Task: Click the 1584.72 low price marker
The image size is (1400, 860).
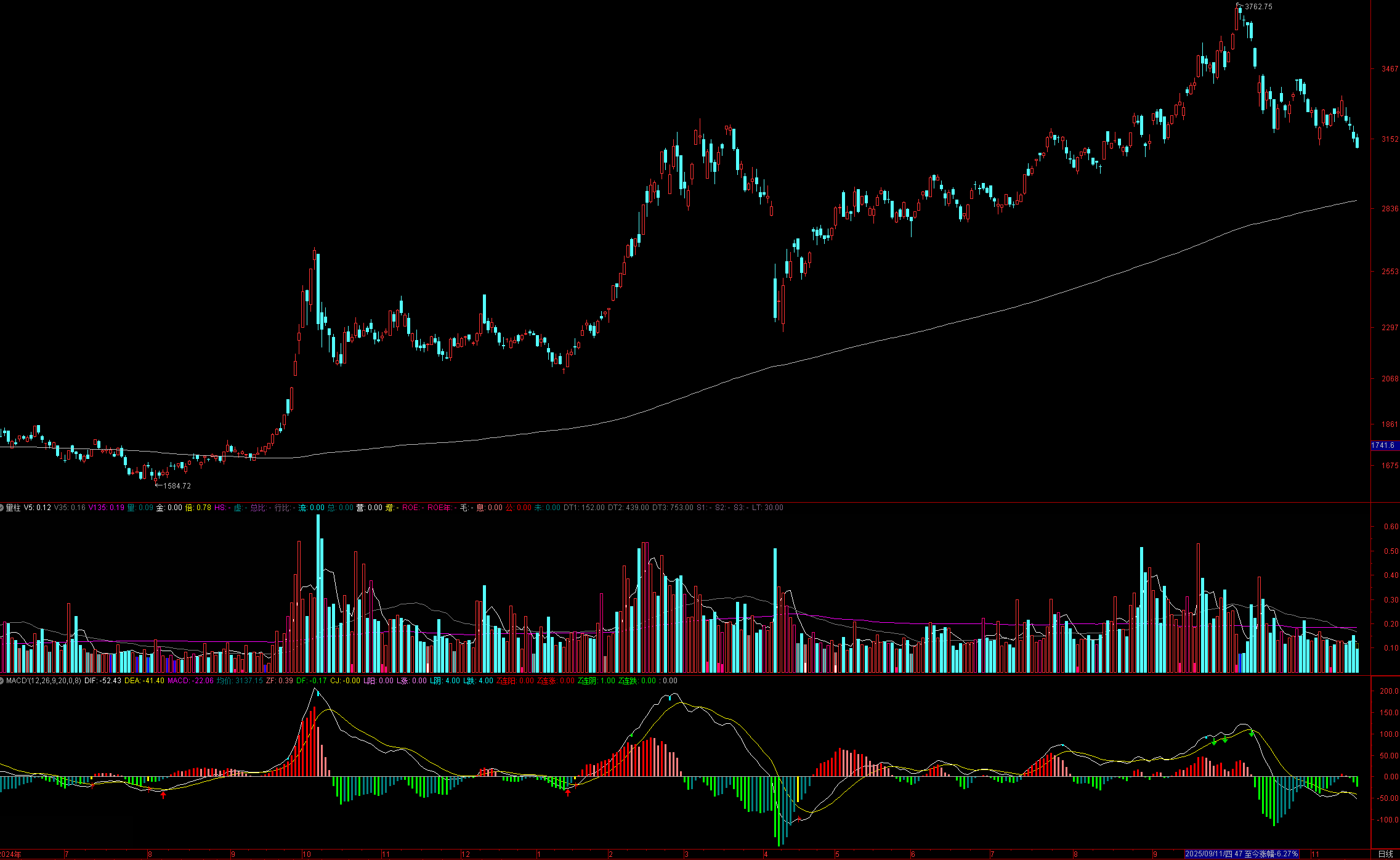Action: click(176, 486)
